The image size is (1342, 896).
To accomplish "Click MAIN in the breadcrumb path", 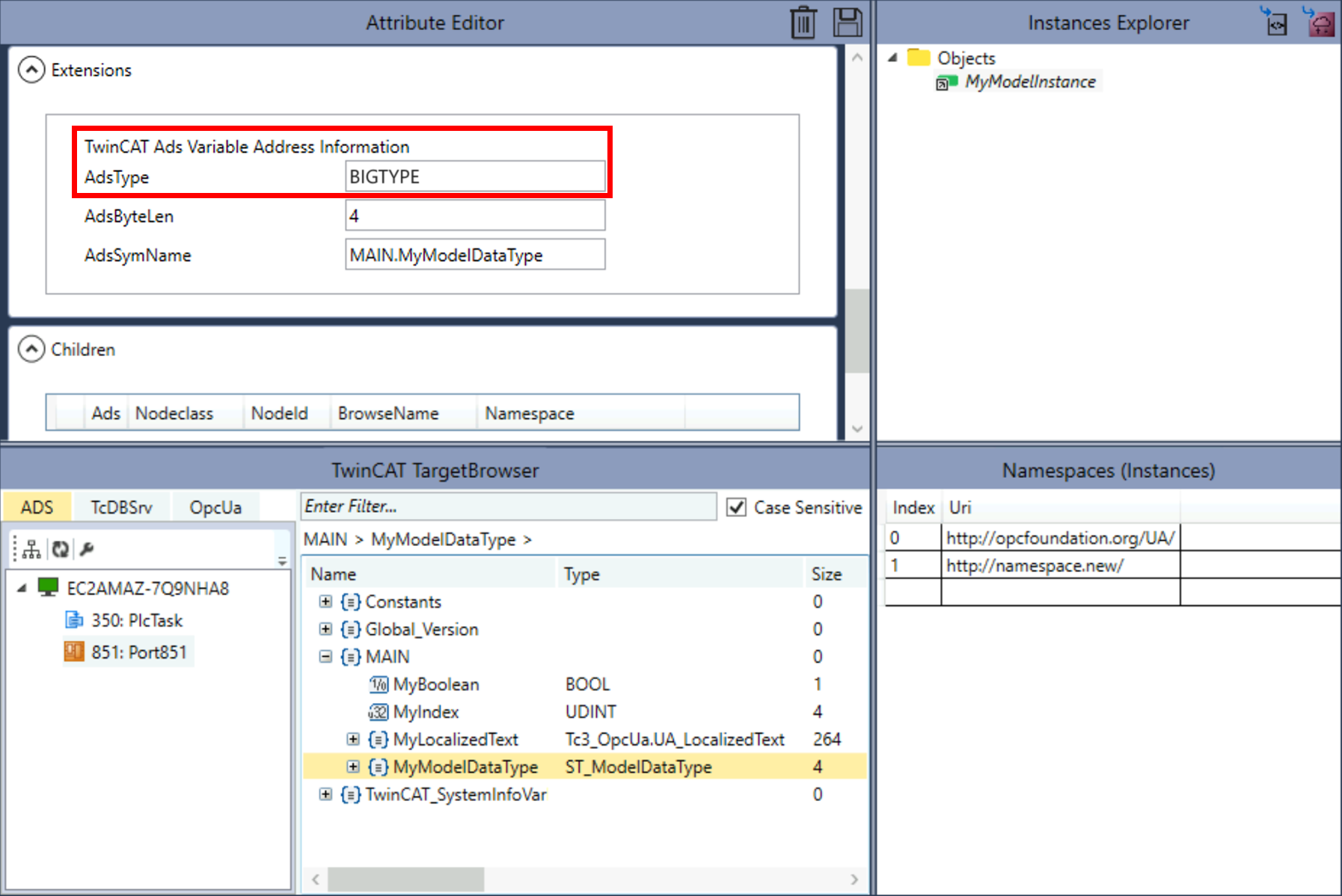I will 325,539.
